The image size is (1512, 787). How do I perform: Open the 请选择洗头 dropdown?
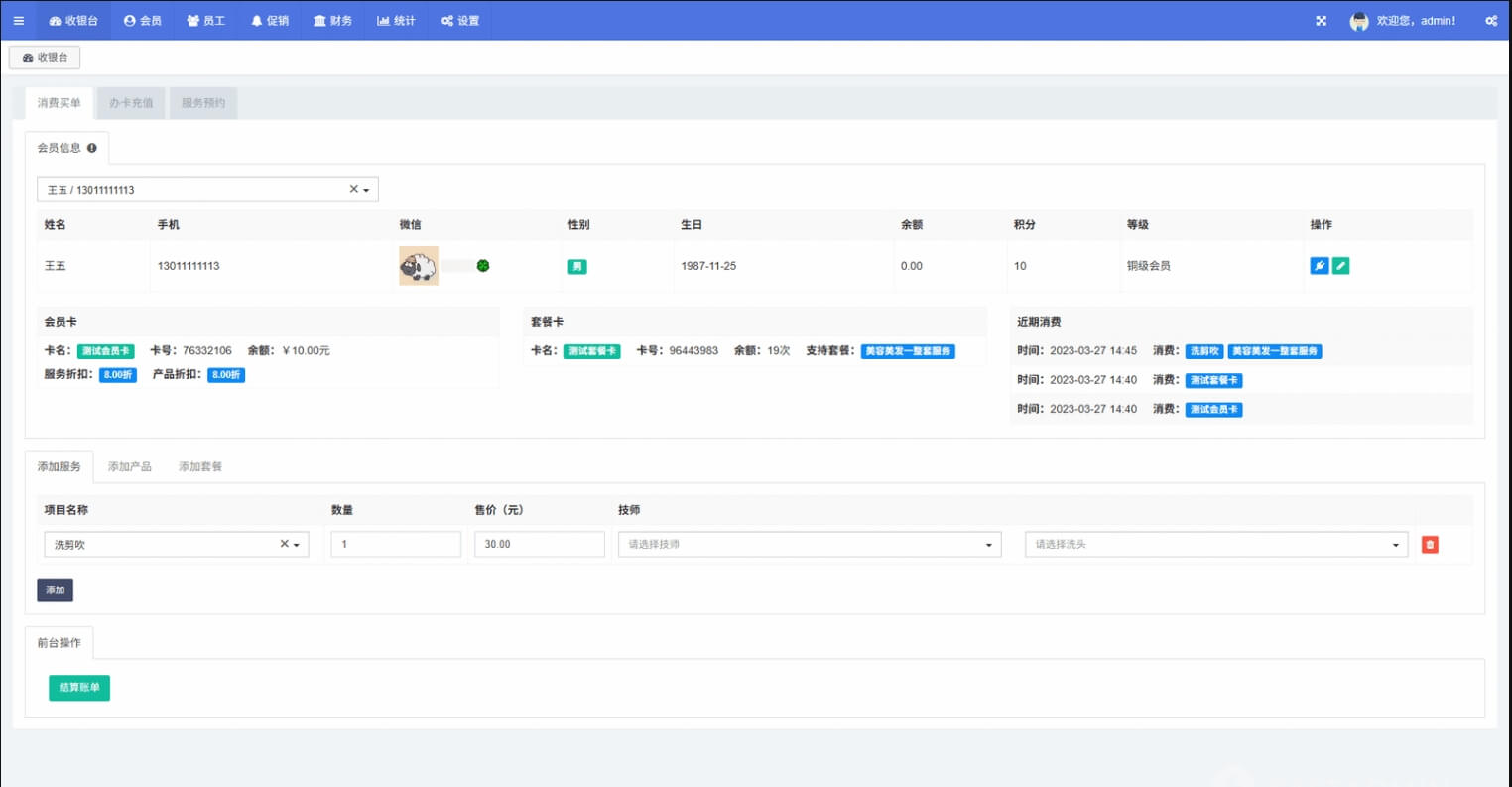(1215, 545)
